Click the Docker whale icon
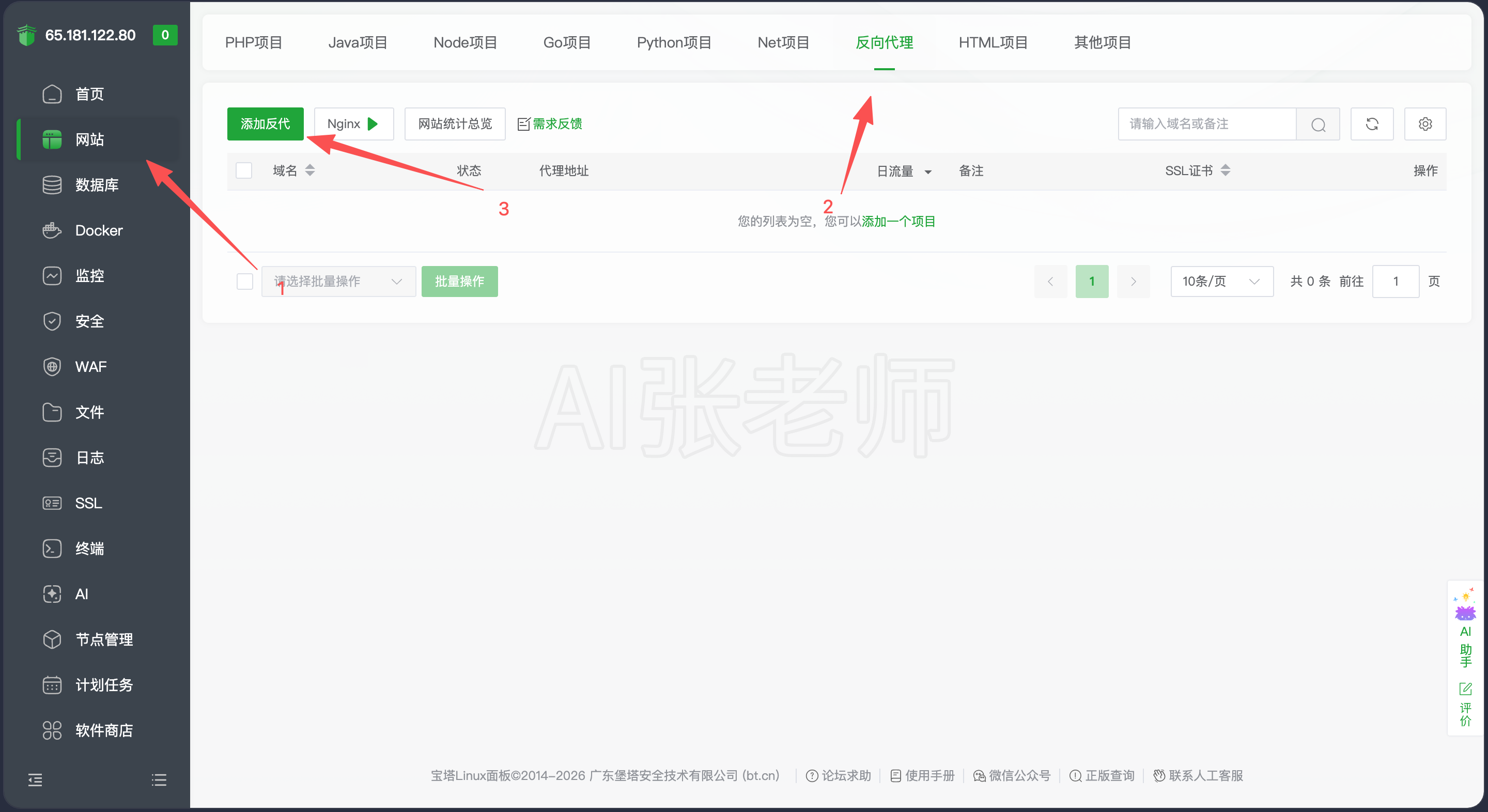This screenshot has width=1488, height=812. coord(52,230)
